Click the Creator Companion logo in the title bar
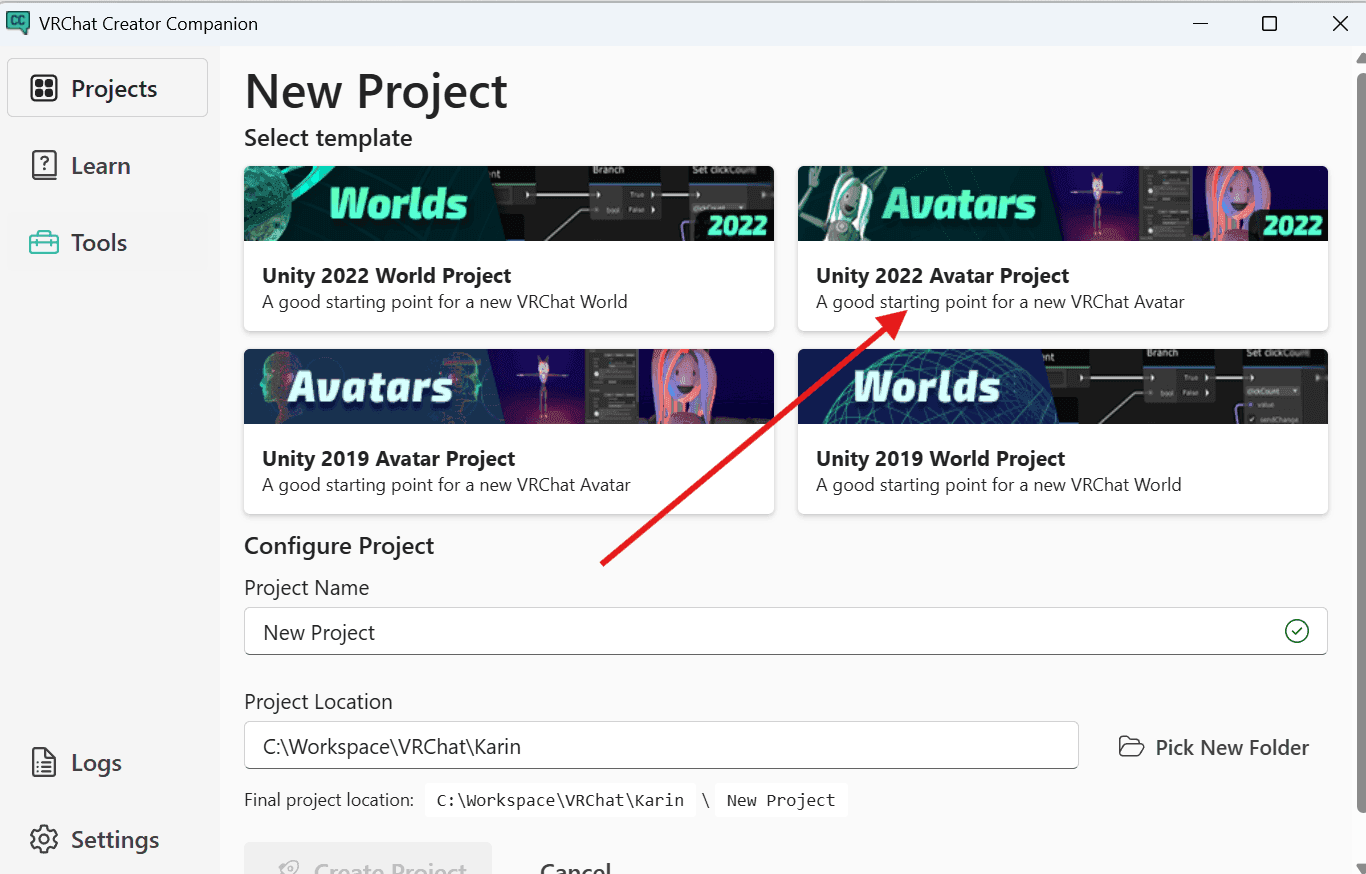The width and height of the screenshot is (1366, 874). pyautogui.click(x=19, y=22)
